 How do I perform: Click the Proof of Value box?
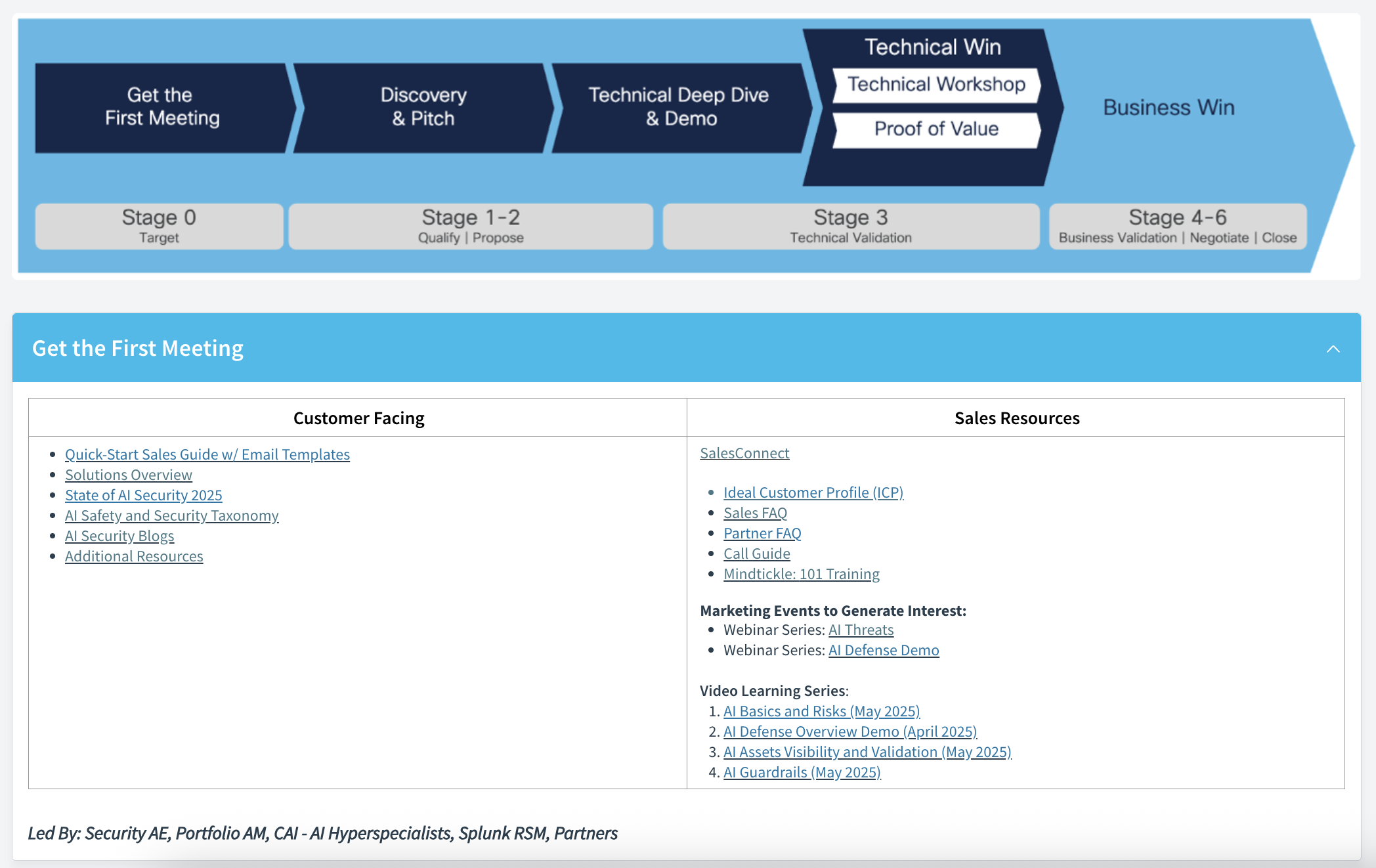click(x=935, y=129)
